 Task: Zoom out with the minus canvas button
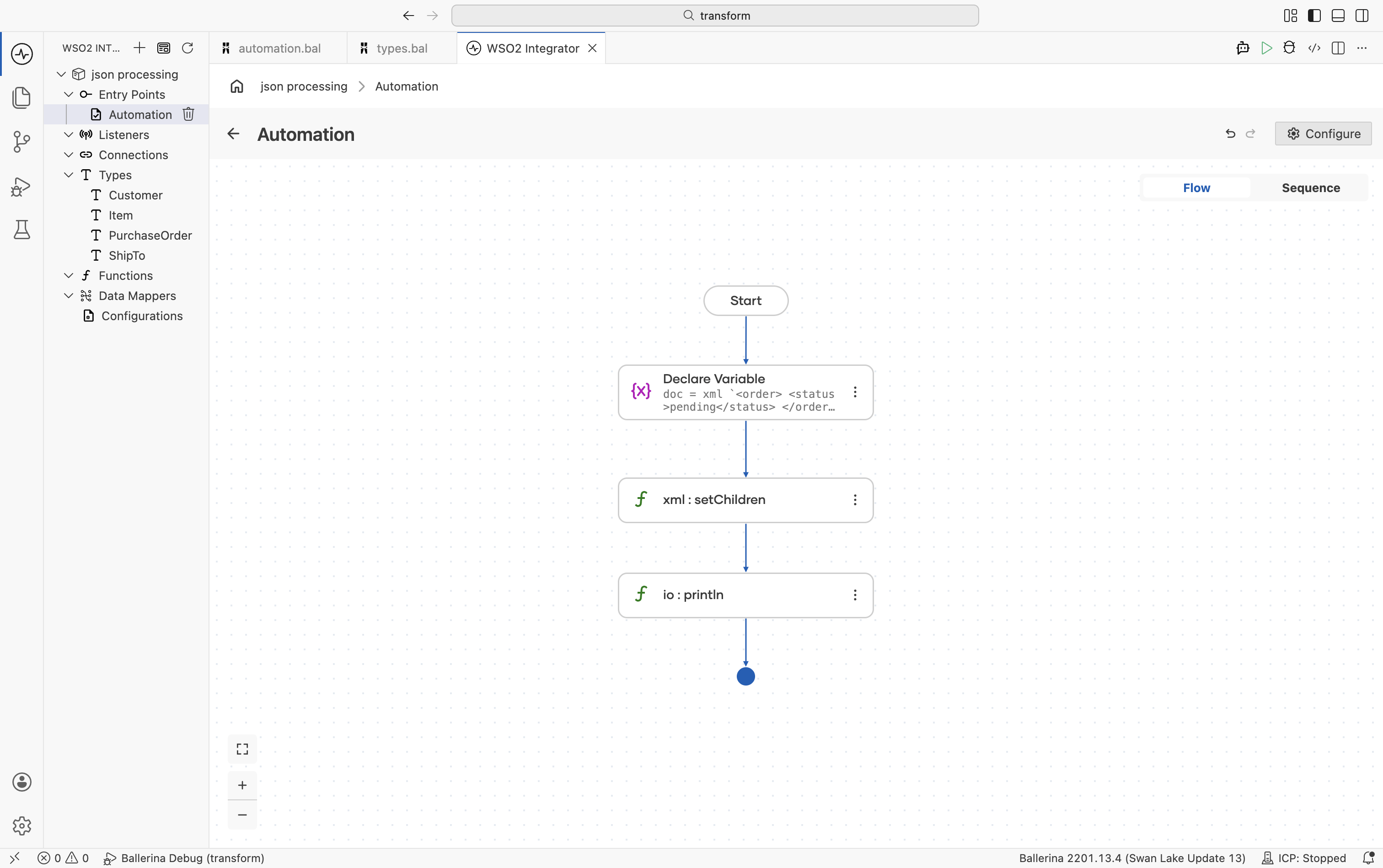click(242, 814)
